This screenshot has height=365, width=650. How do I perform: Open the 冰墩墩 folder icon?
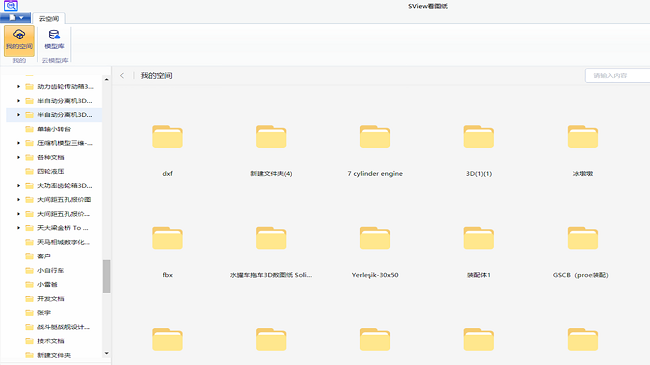pos(583,136)
